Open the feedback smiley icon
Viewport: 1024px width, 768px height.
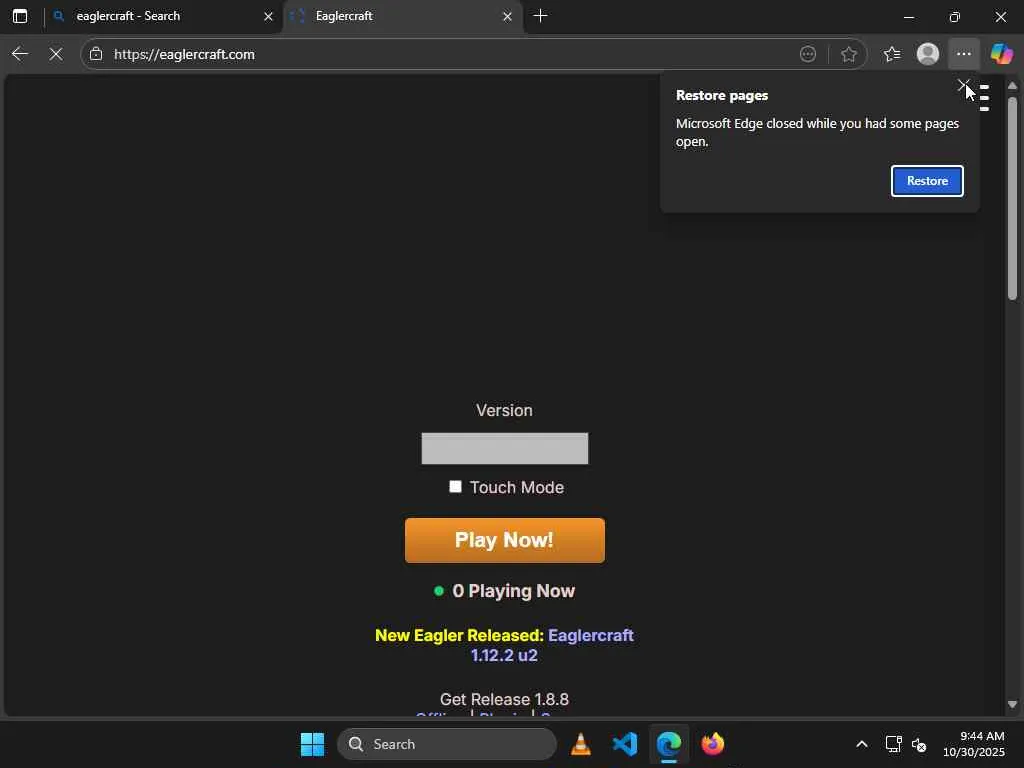tap(808, 54)
